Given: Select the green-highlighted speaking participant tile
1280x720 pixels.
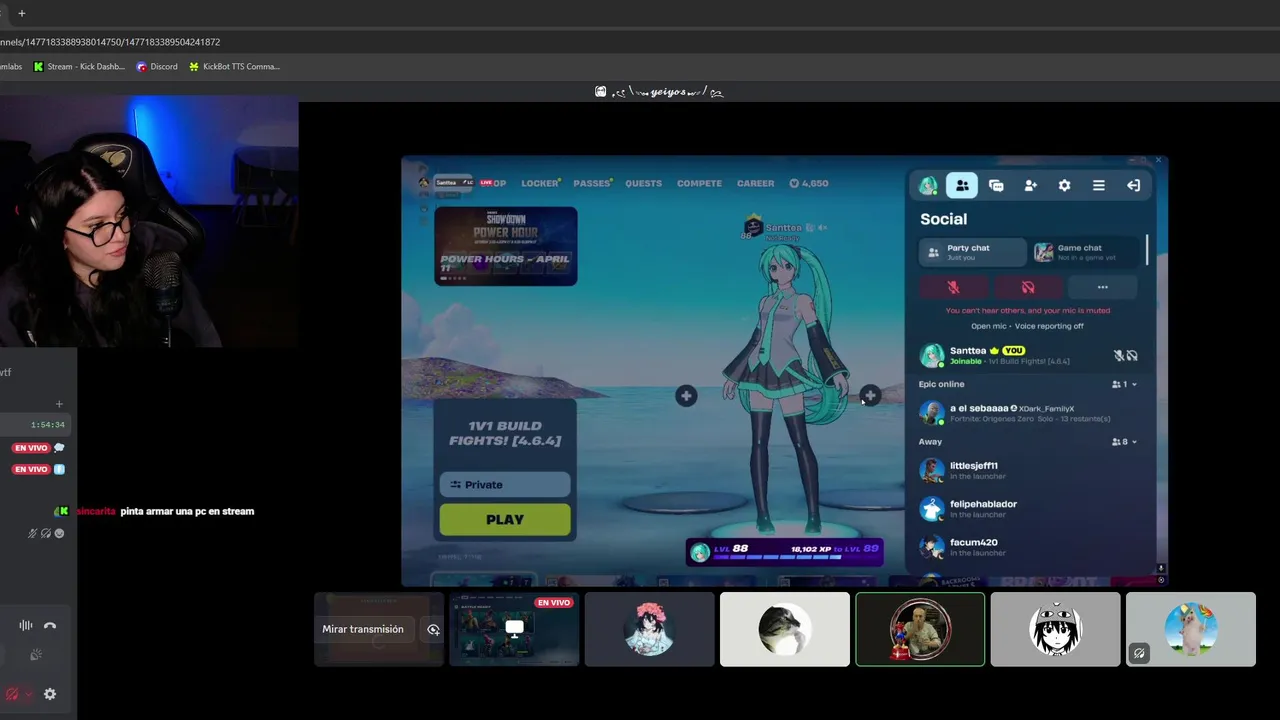Looking at the screenshot, I should click(x=920, y=629).
